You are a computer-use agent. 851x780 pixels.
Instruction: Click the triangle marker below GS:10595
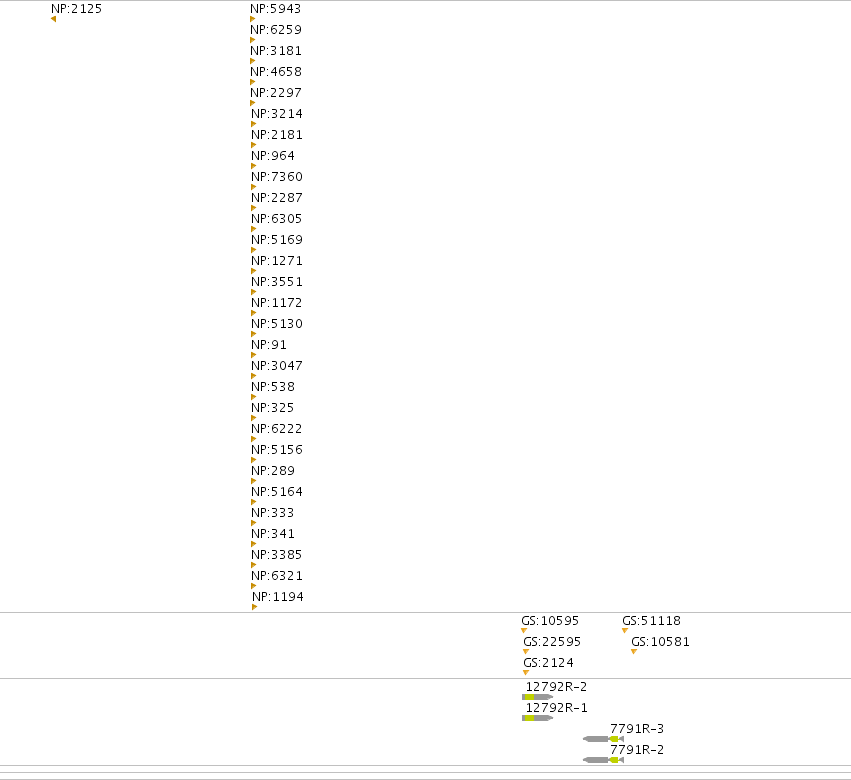(x=524, y=631)
